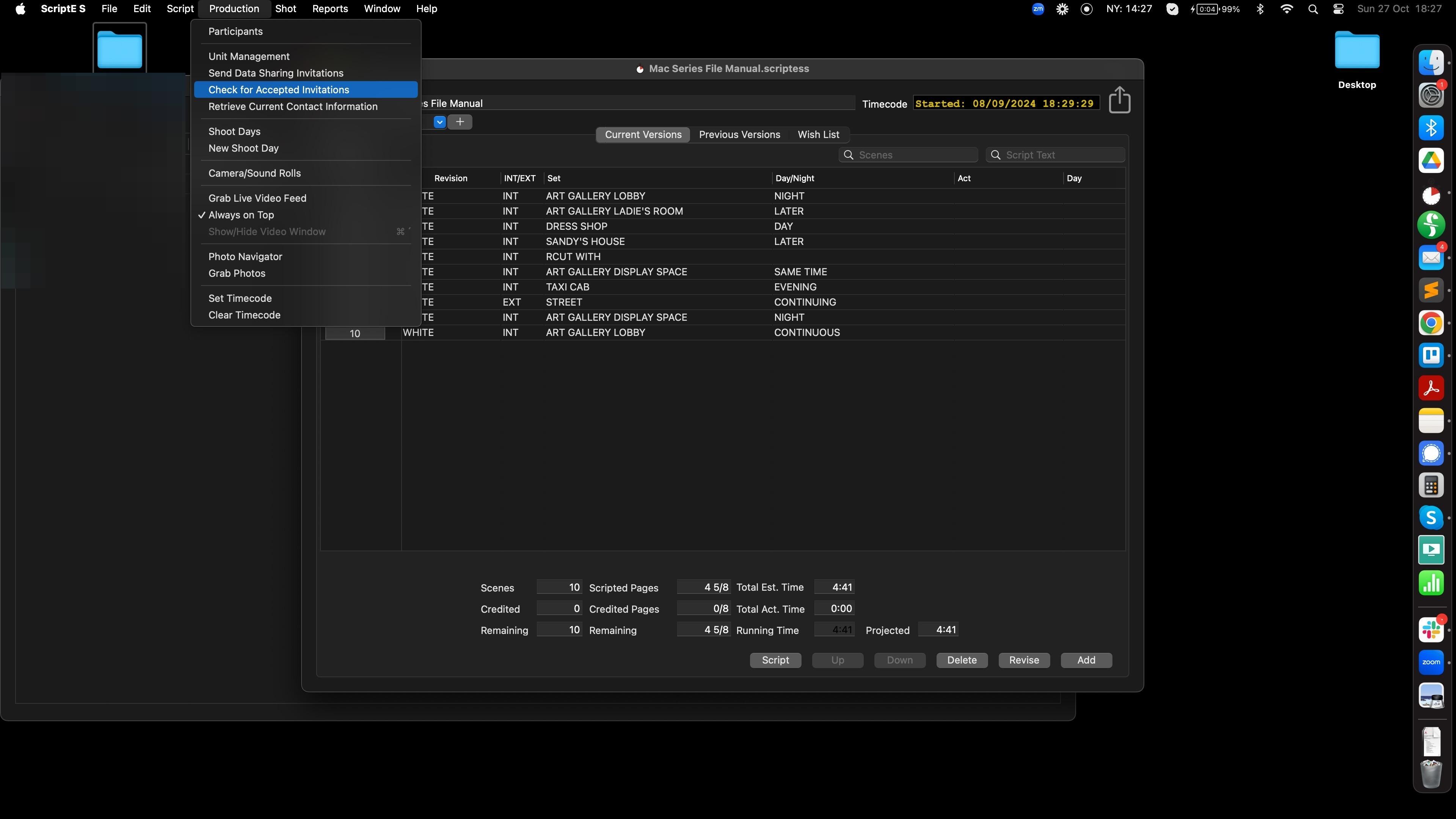Click the Zoom menu bar status icon
Image resolution: width=1456 pixels, height=819 pixels.
coord(1038,9)
